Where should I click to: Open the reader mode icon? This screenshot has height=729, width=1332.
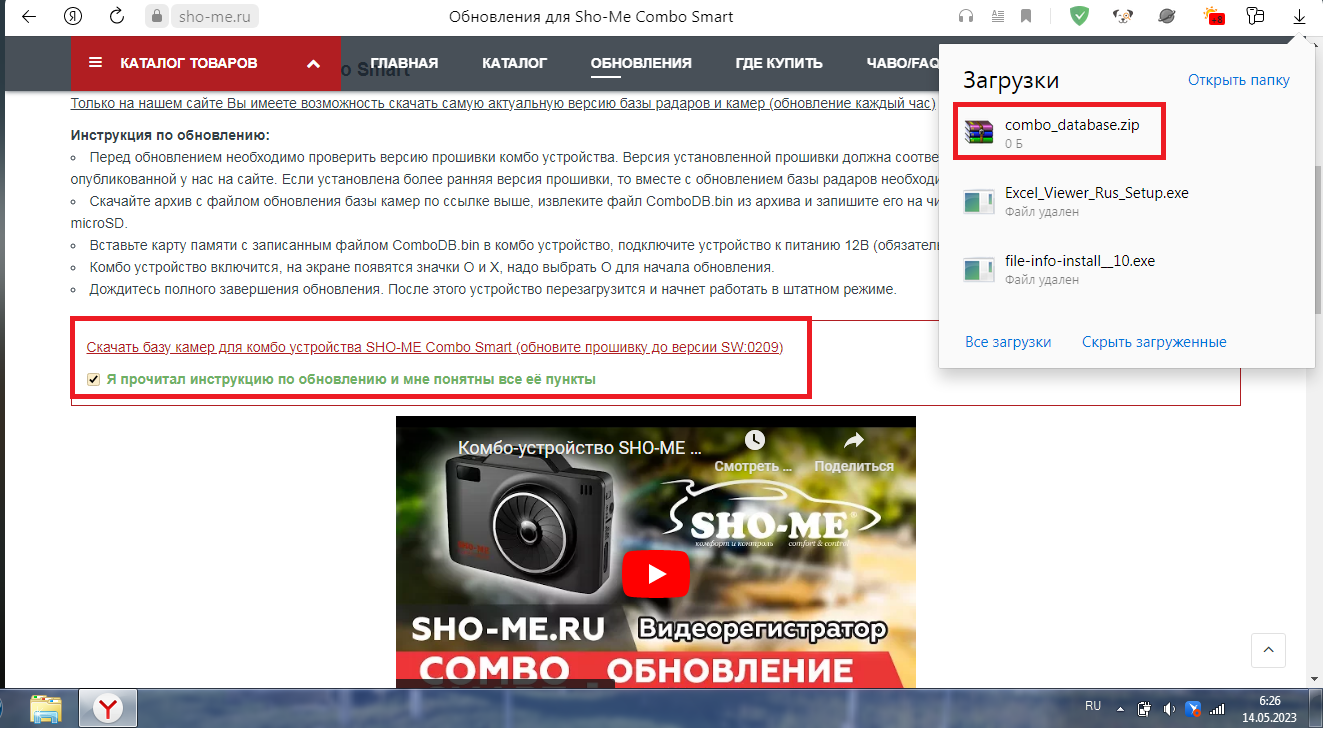coord(996,17)
